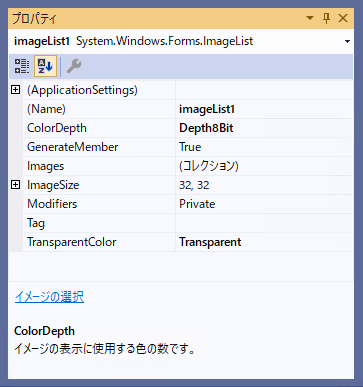363x387 pixels.
Task: Open the imageList1 object selector dropdown
Action: (x=347, y=42)
